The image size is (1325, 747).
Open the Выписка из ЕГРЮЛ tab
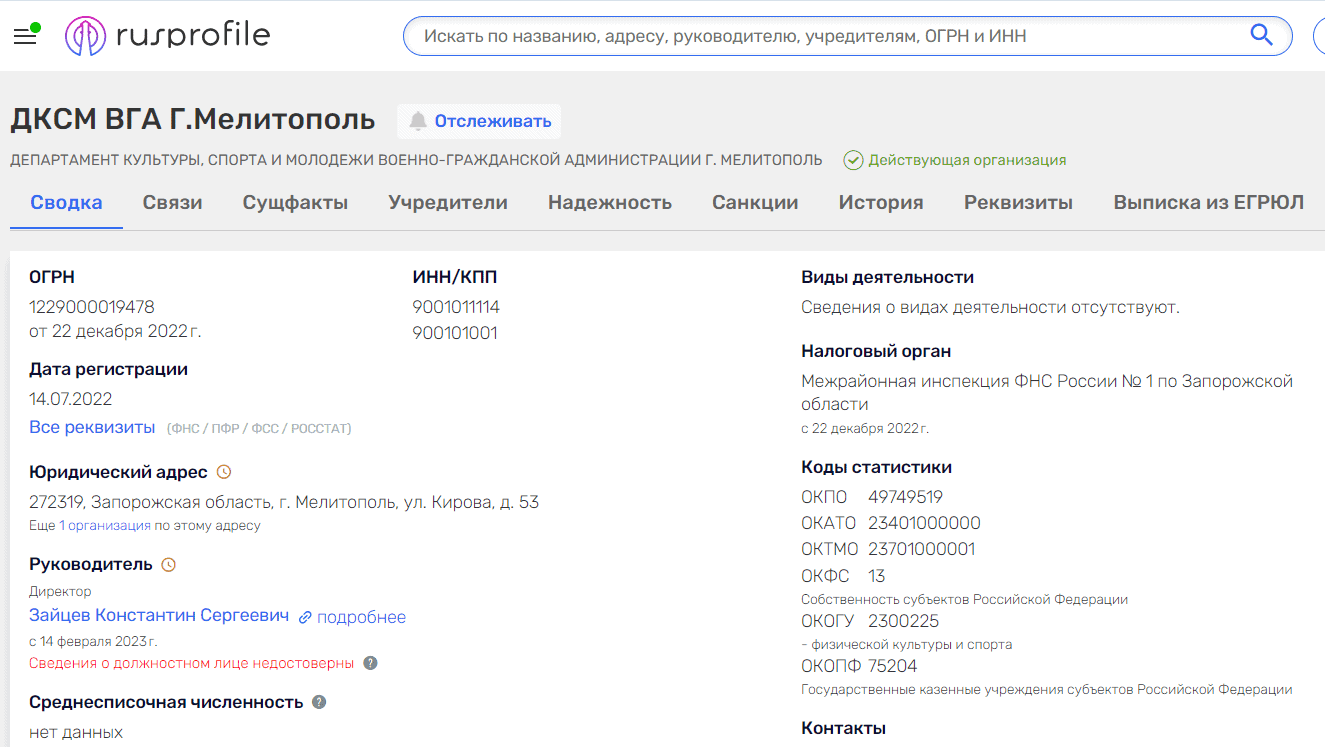point(1208,203)
